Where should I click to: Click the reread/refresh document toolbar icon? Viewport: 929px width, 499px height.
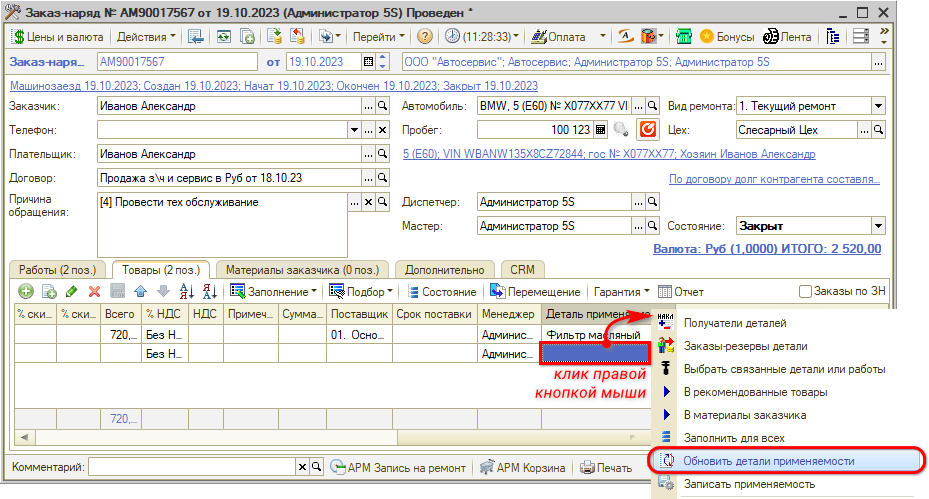click(x=223, y=37)
